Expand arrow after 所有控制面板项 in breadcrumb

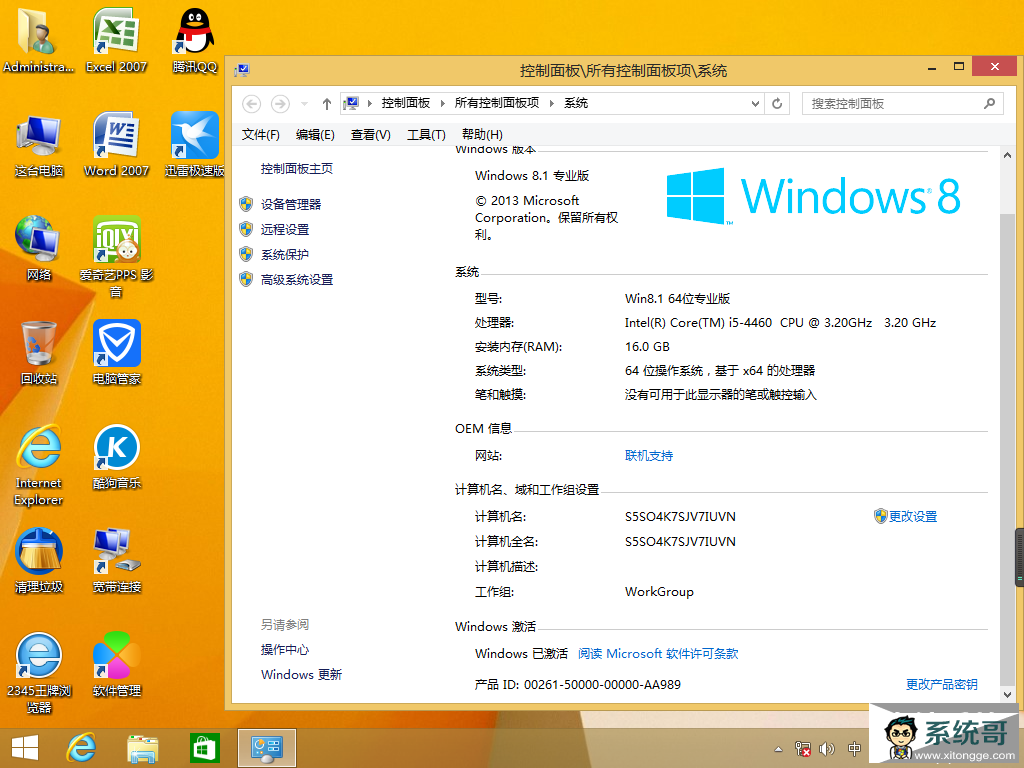tap(551, 103)
